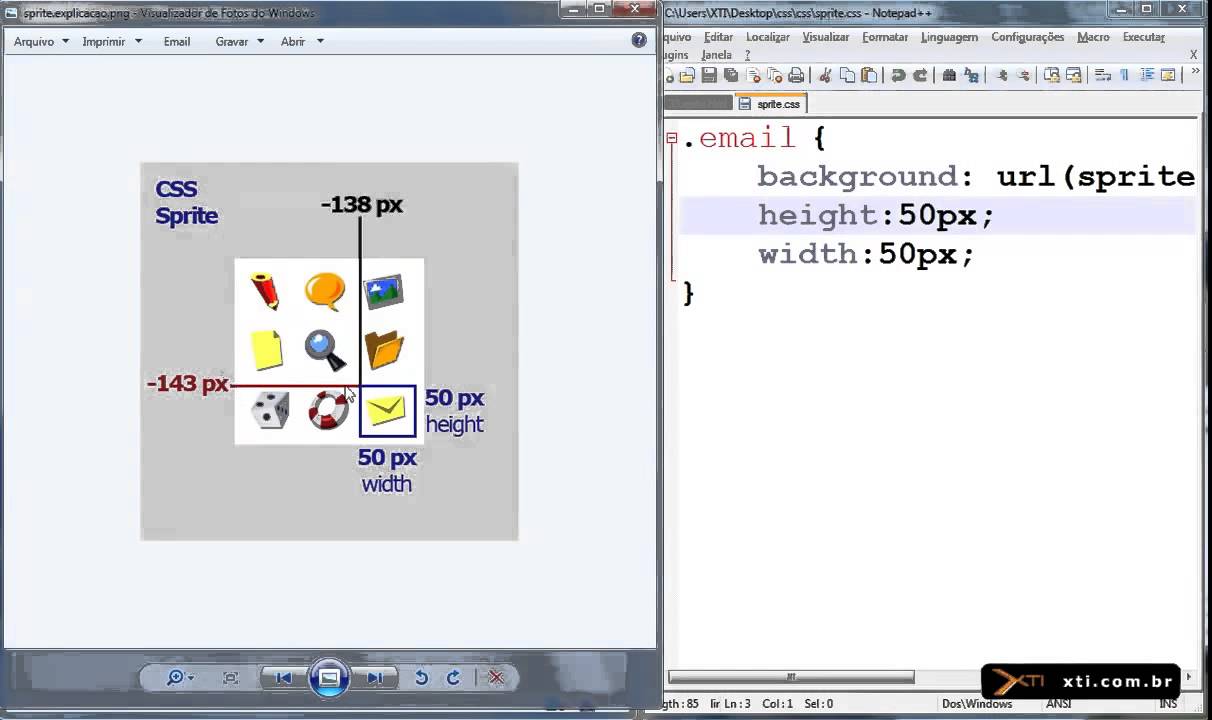Open the Formatar menu

pyautogui.click(x=885, y=37)
